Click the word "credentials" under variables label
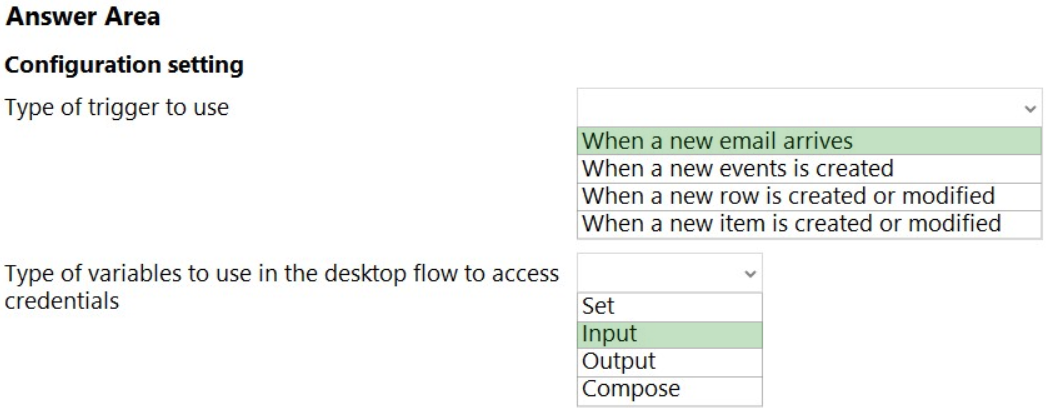Viewport: 1046px width, 408px height. coord(62,301)
